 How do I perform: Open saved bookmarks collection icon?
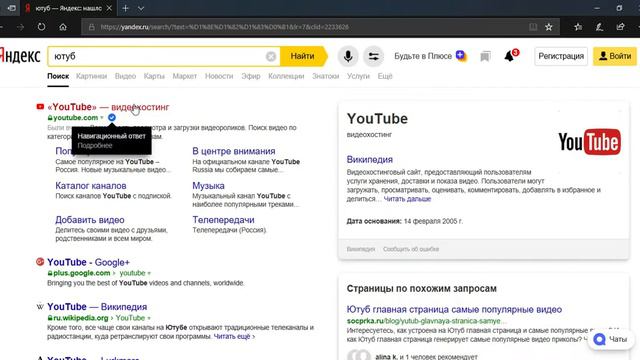(485, 56)
